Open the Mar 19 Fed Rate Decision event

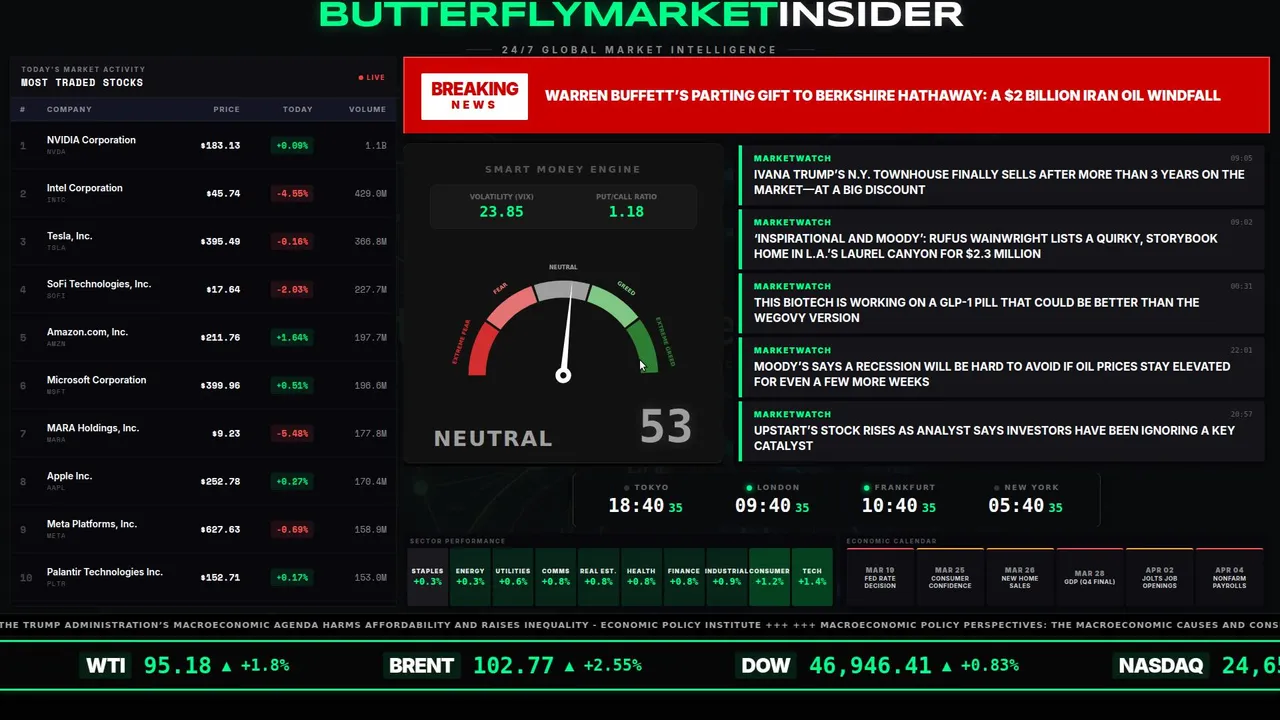pyautogui.click(x=880, y=577)
